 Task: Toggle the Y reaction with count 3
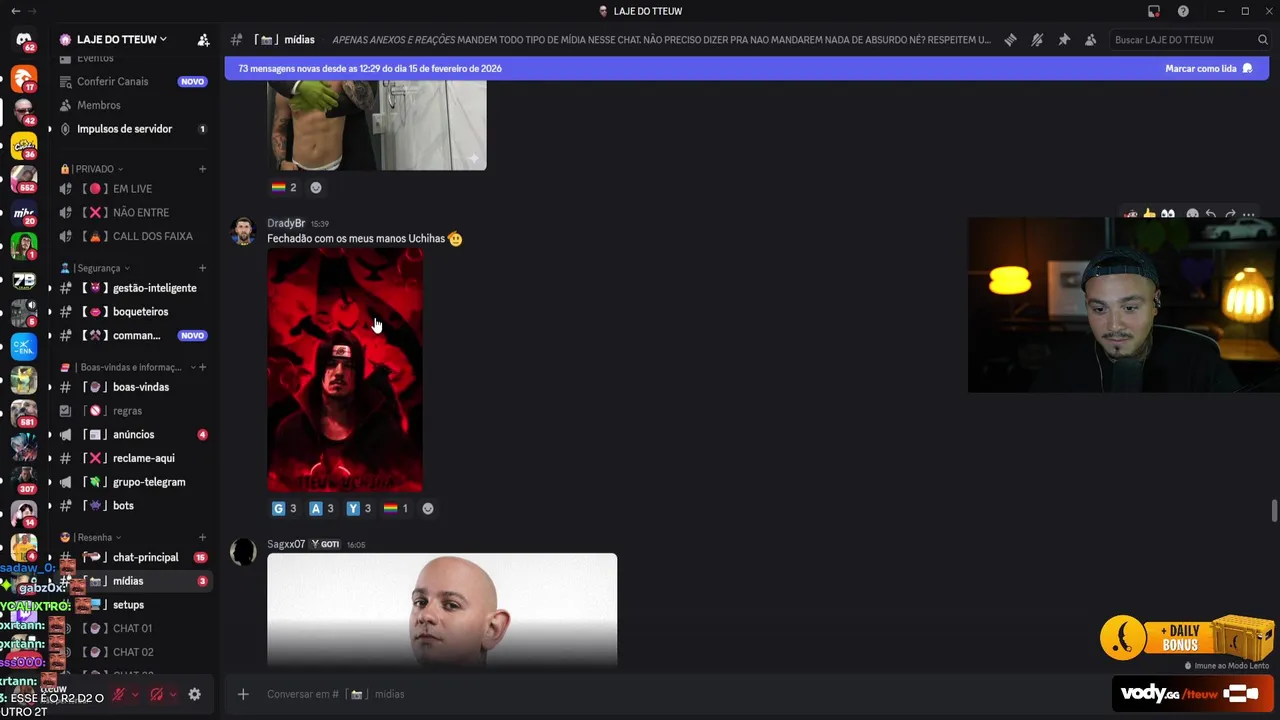pyautogui.click(x=359, y=508)
